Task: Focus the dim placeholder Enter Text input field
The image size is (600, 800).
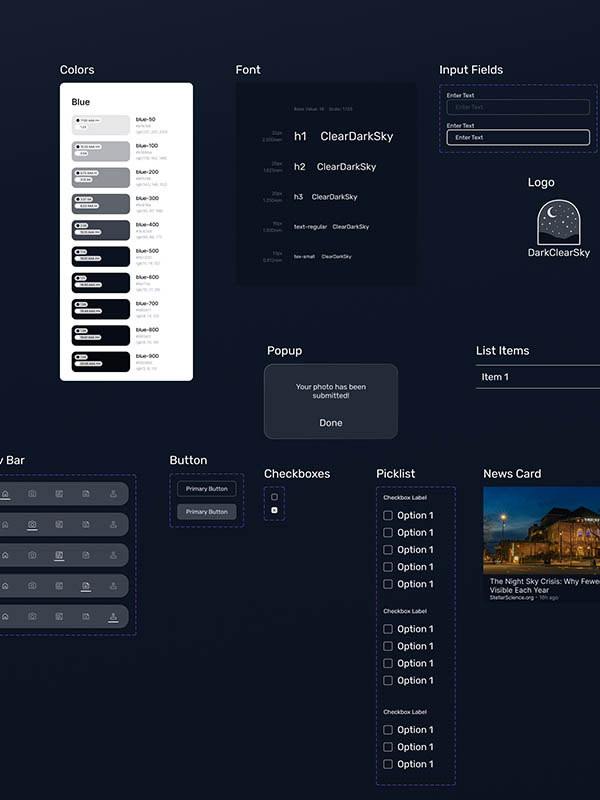Action: [x=518, y=107]
